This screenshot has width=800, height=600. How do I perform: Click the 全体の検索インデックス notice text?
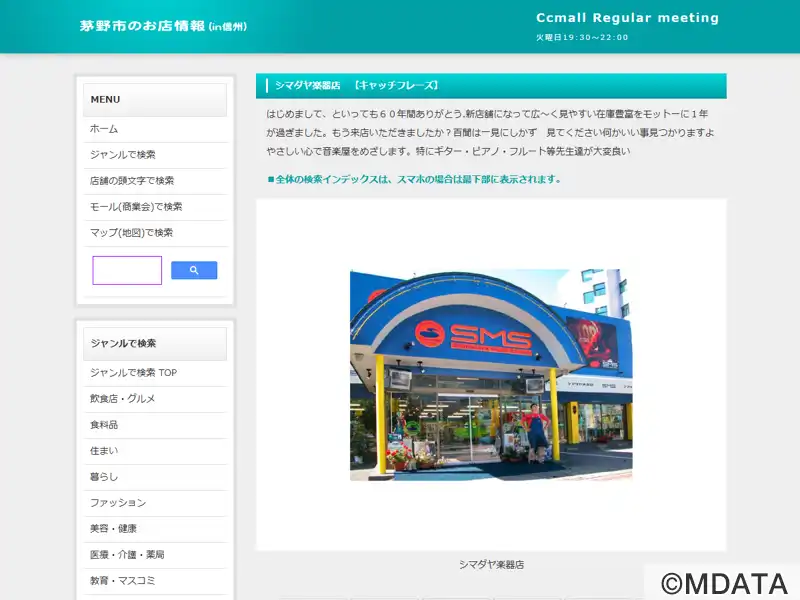point(414,179)
